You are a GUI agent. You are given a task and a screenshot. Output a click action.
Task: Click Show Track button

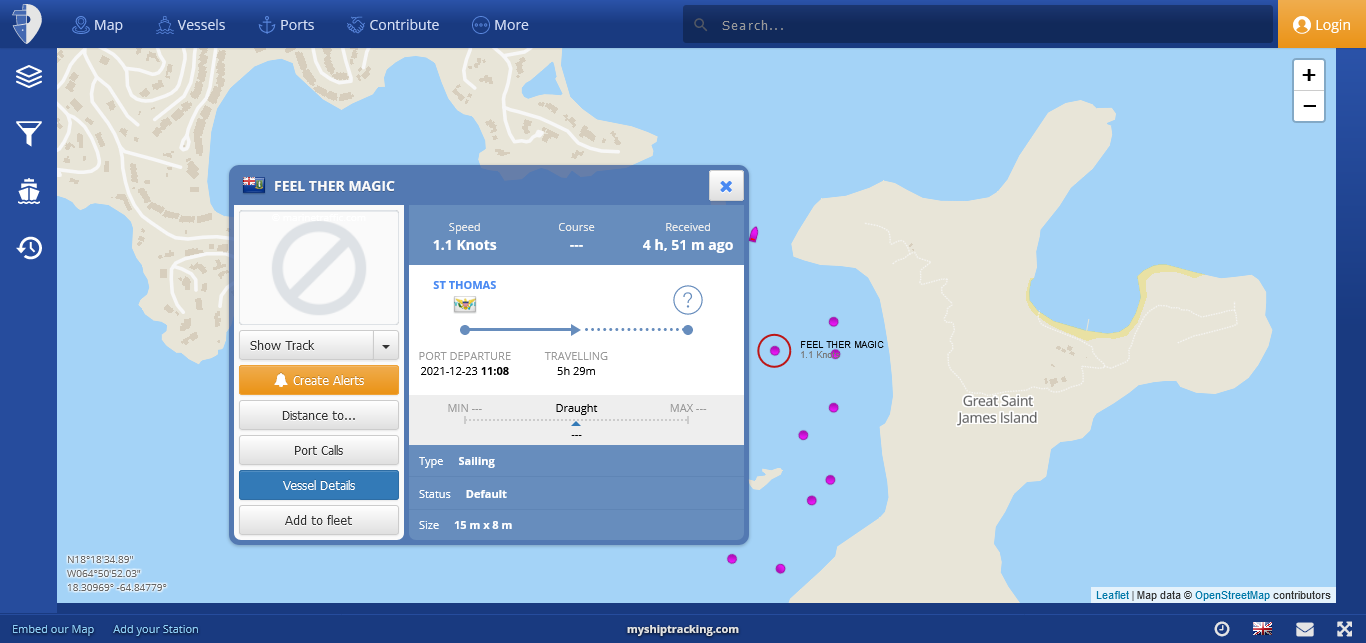point(306,345)
